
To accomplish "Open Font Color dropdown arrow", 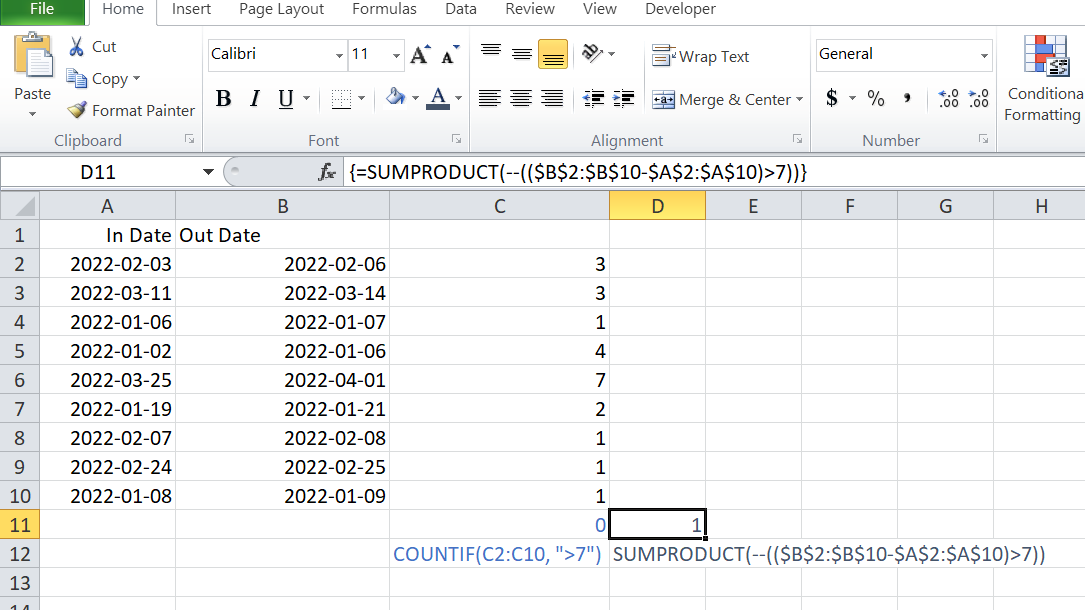I will click(x=458, y=99).
